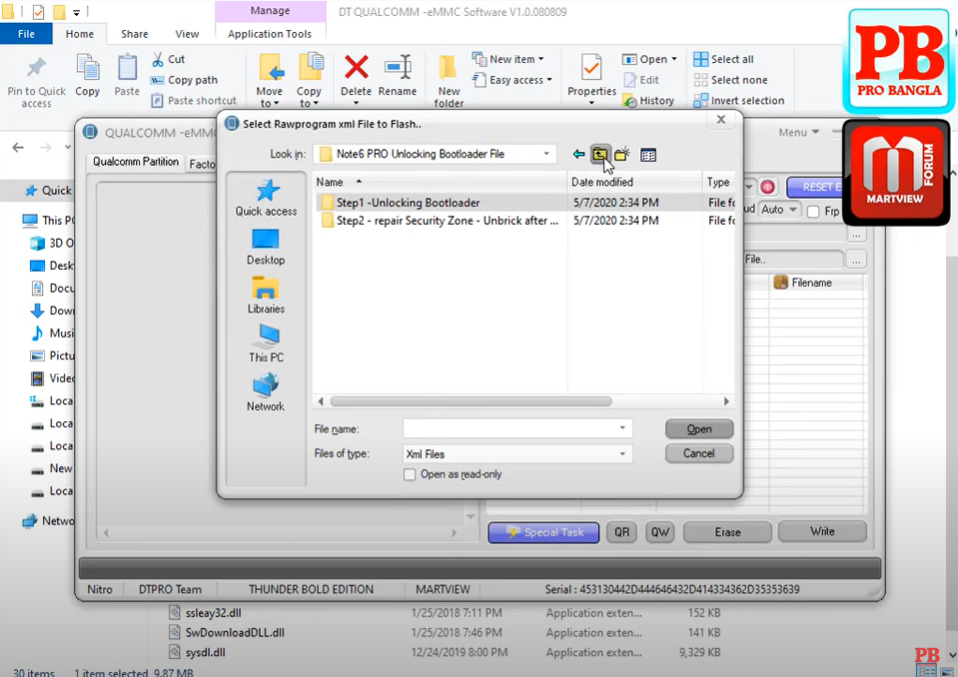Switch to the Share ribbon tab
The image size is (958, 677).
134,34
